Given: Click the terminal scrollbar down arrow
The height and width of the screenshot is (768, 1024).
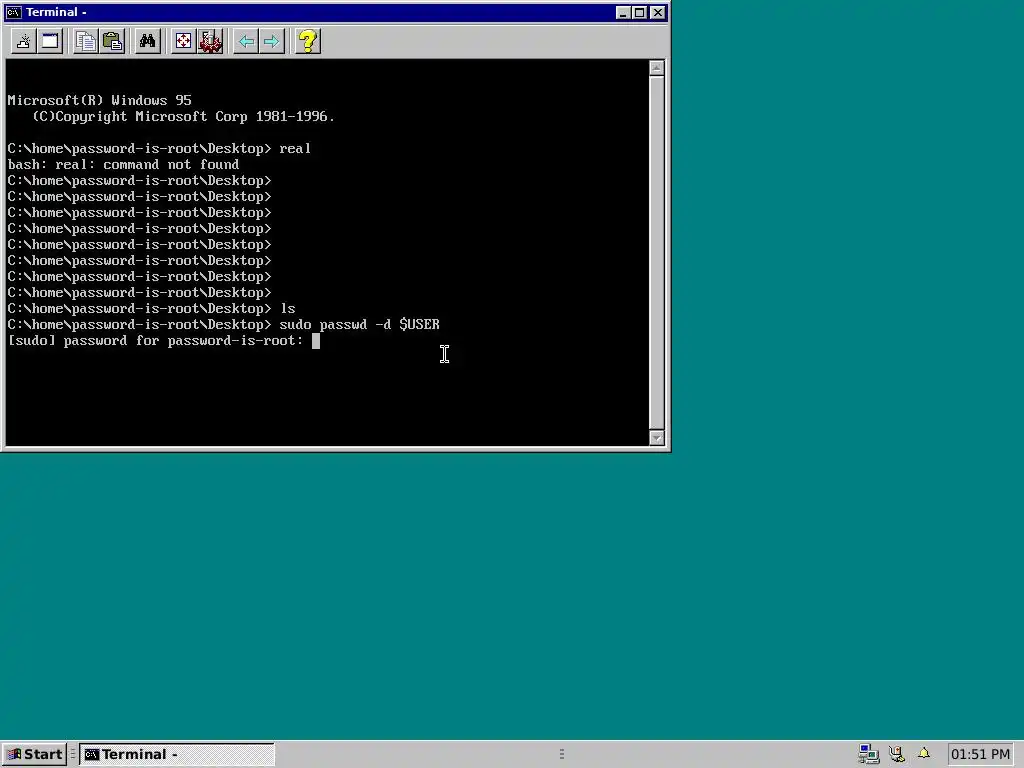Looking at the screenshot, I should (657, 438).
